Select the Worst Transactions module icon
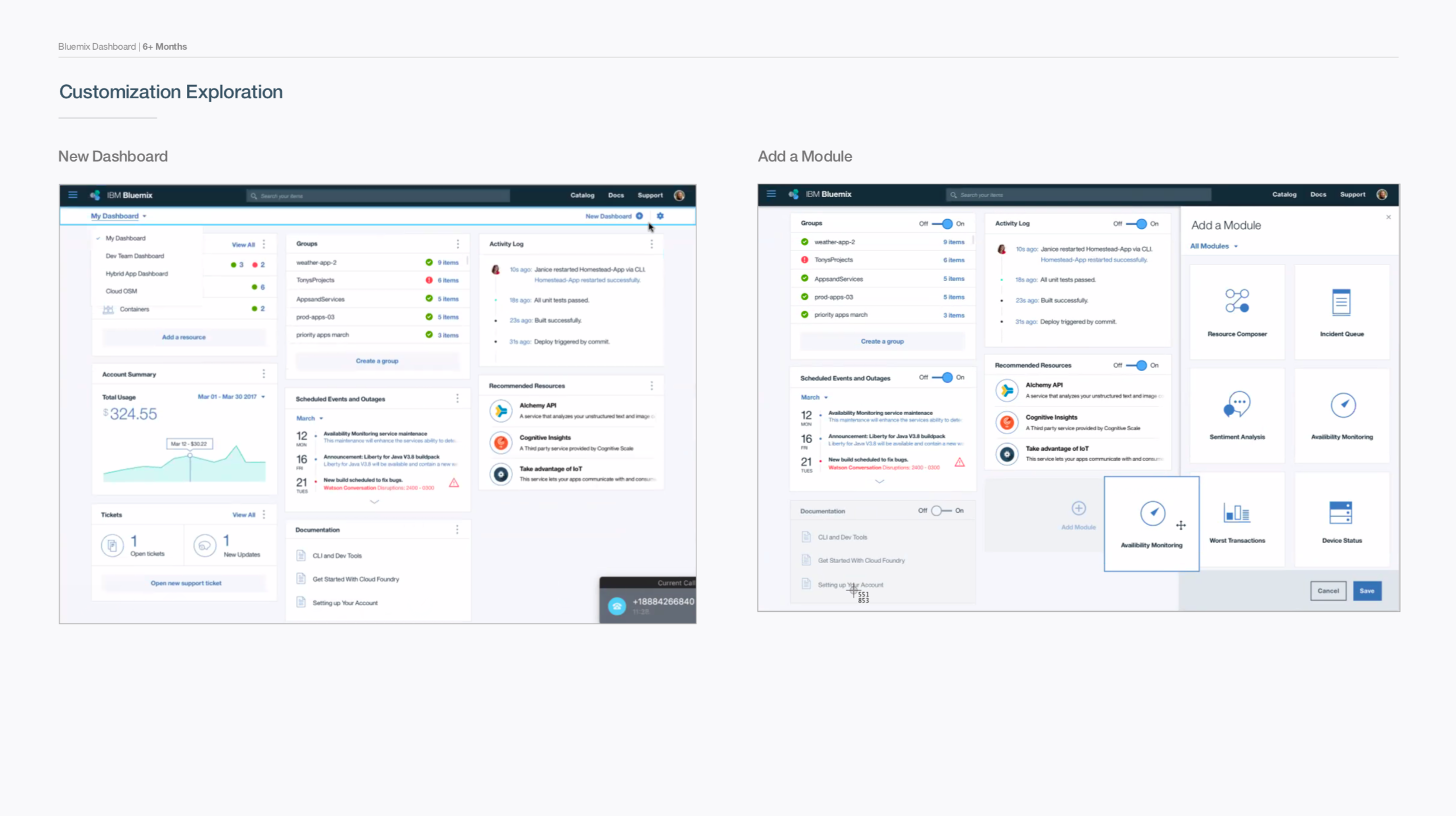 click(x=1237, y=513)
